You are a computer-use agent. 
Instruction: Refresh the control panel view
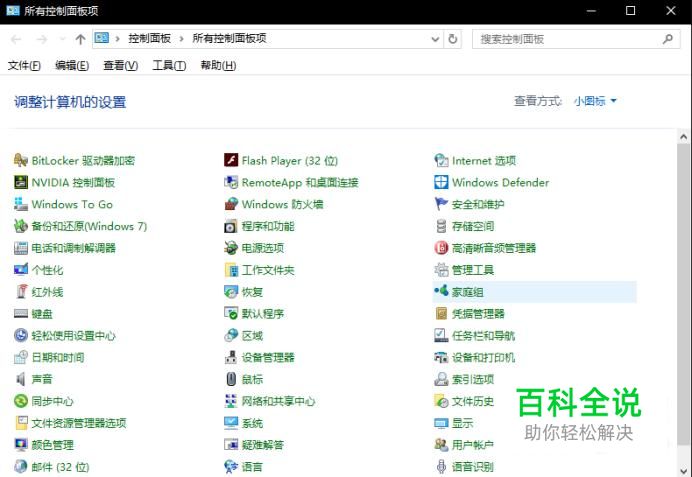coord(453,39)
